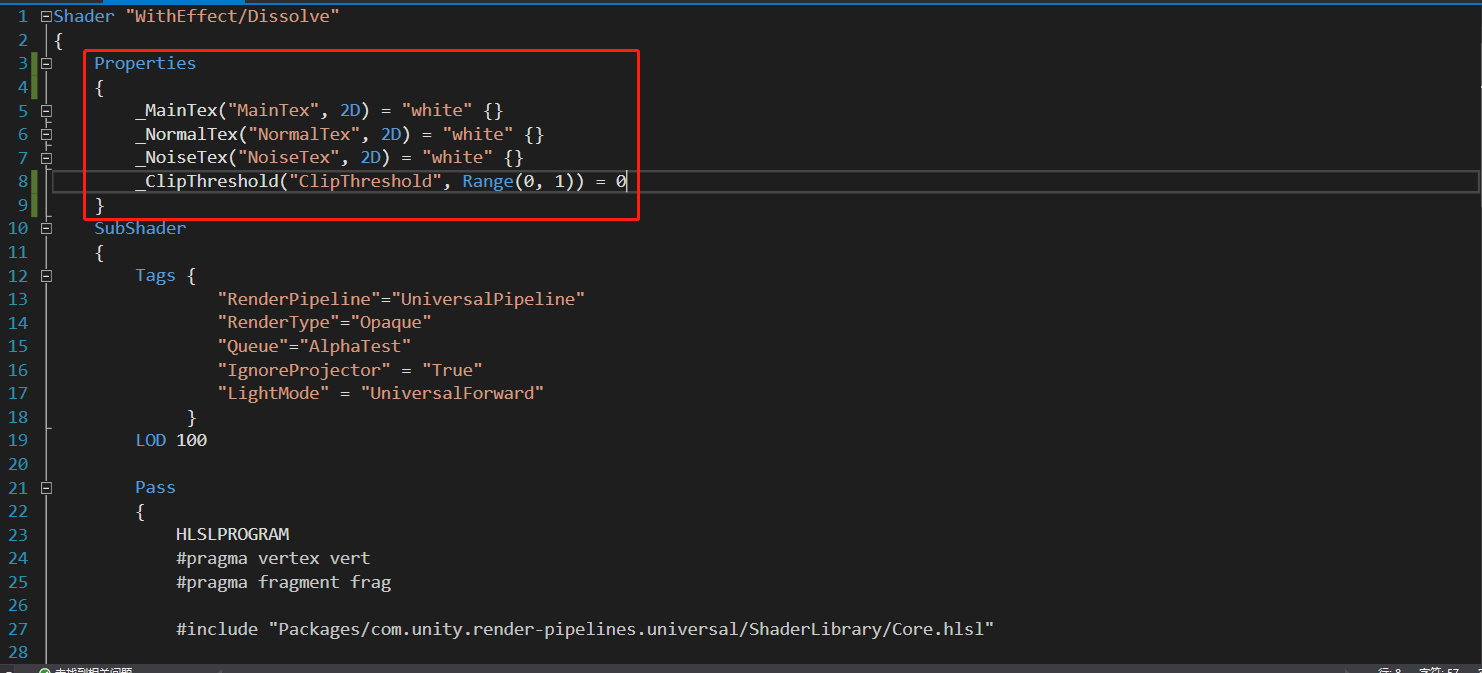The height and width of the screenshot is (673, 1482).
Task: Collapse the _NoiseTex property fold region
Action: pyautogui.click(x=47, y=157)
